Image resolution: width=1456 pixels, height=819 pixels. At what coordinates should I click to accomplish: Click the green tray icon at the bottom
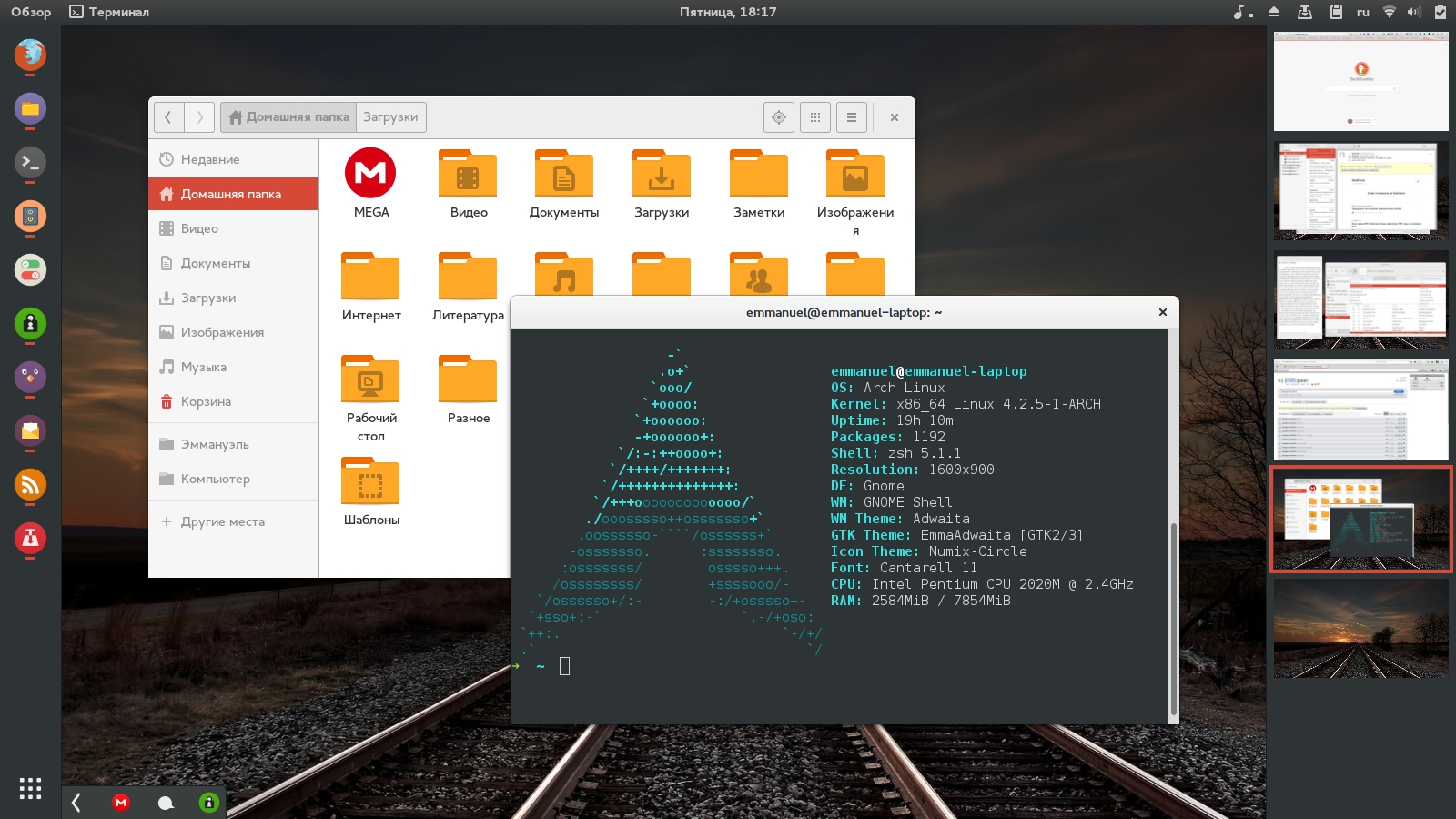[209, 802]
